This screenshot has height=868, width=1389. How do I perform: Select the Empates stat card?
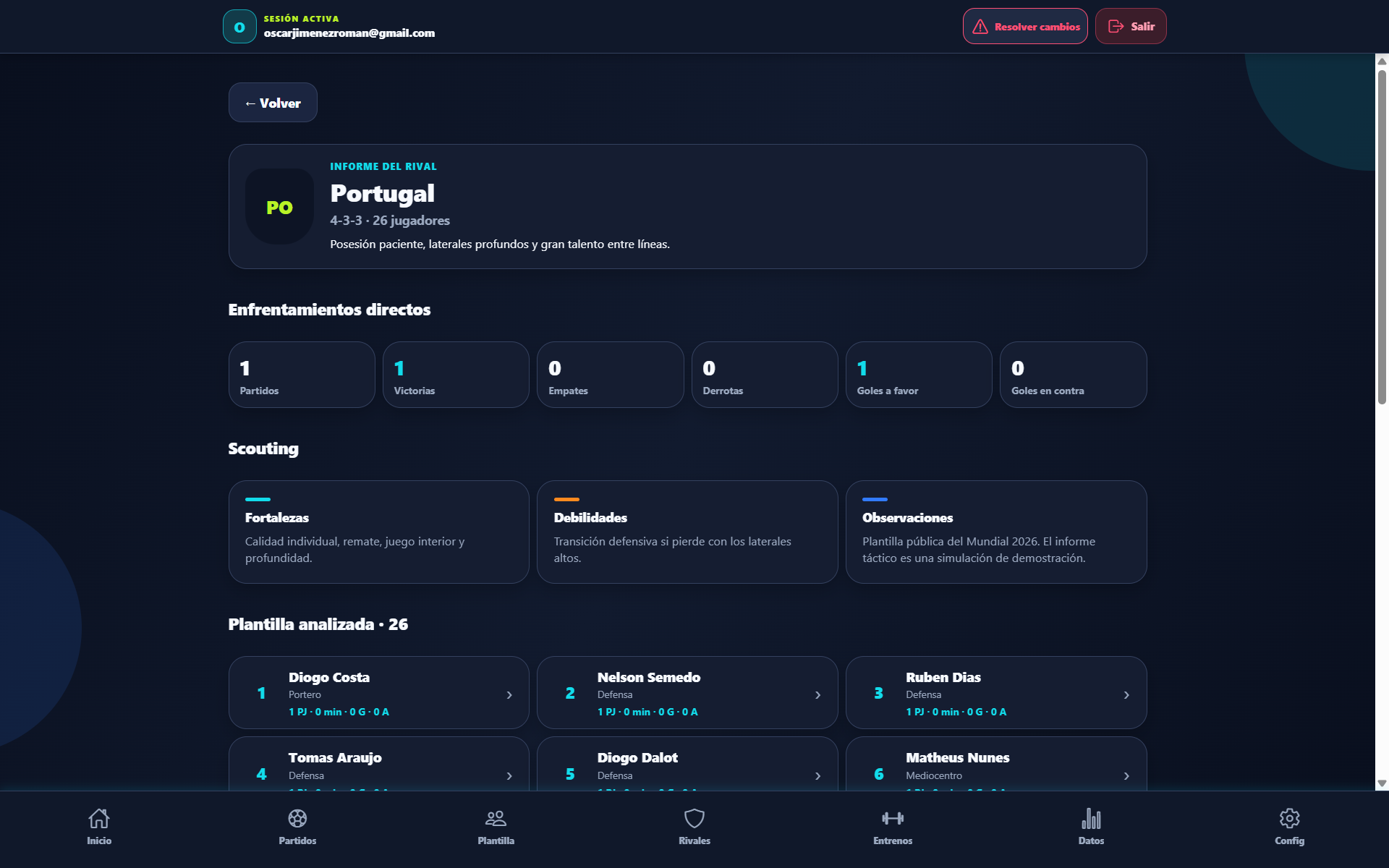610,375
